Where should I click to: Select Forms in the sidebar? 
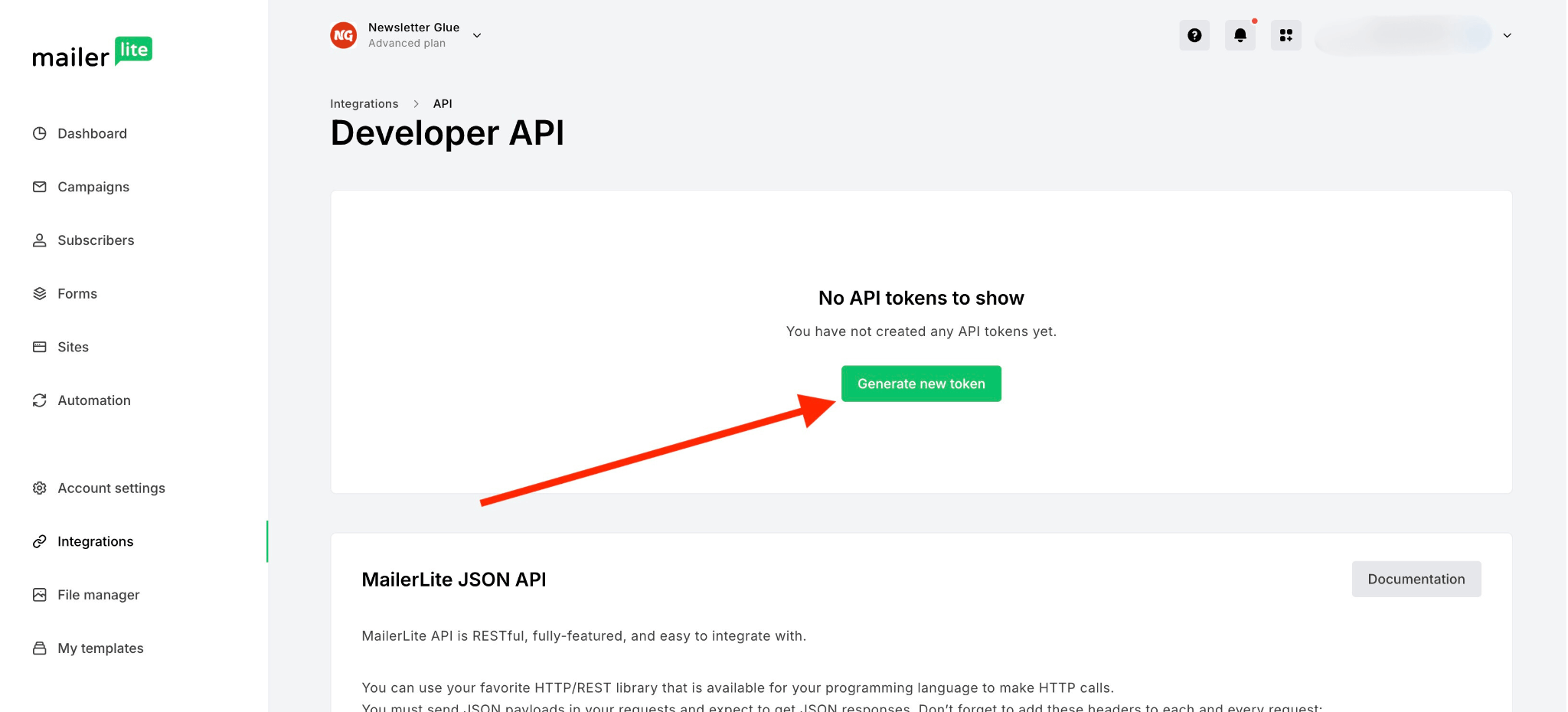77,293
